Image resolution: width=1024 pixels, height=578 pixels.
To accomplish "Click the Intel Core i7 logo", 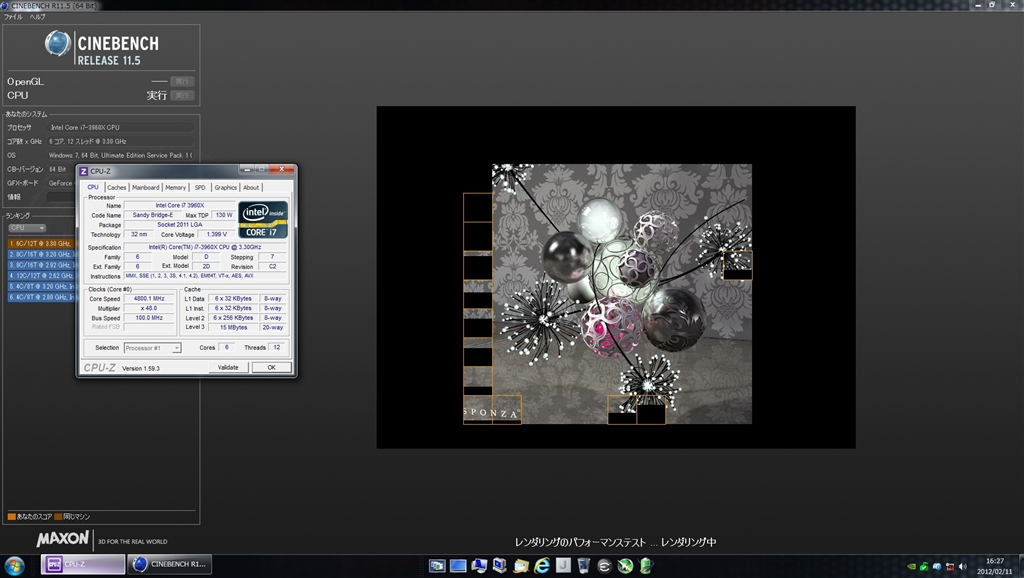I will coord(263,219).
